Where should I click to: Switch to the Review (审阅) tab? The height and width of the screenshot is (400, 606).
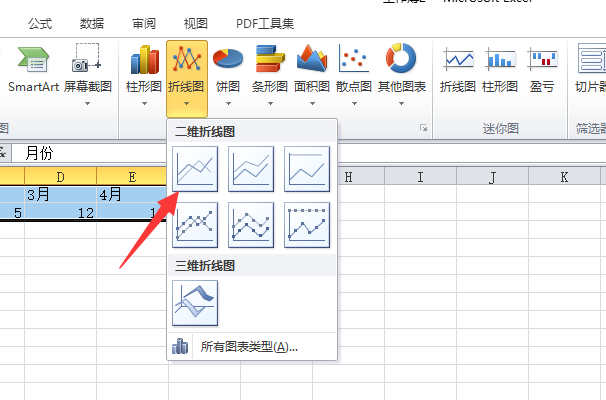coord(144,24)
